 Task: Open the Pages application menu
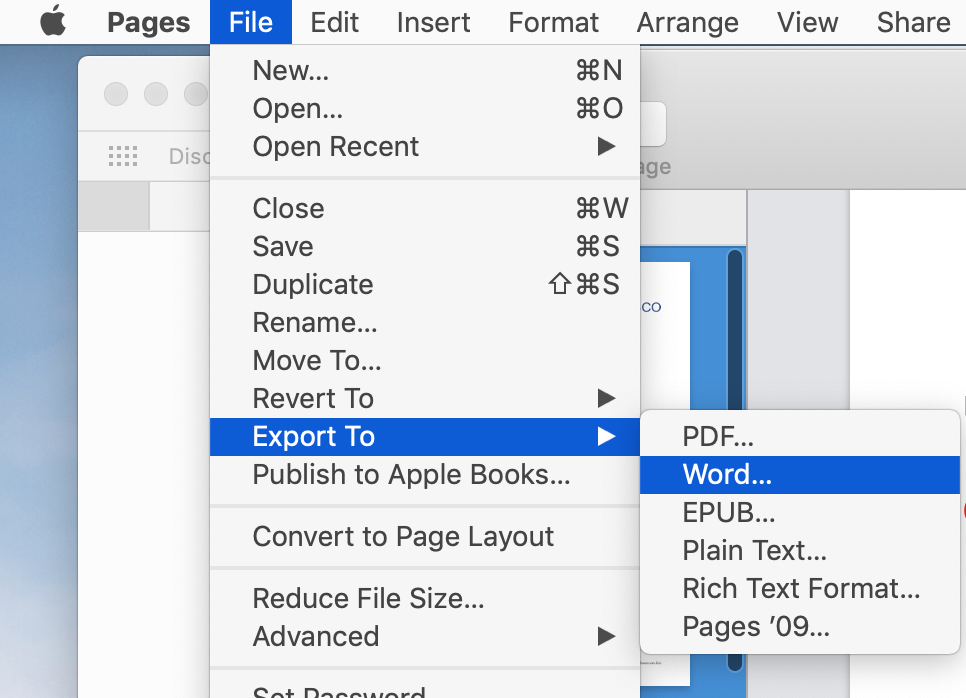(148, 22)
